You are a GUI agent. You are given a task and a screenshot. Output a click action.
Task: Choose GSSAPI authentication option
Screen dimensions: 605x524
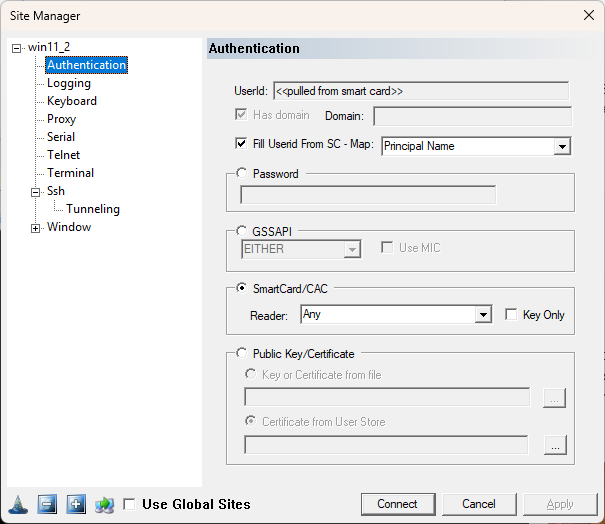(x=241, y=230)
